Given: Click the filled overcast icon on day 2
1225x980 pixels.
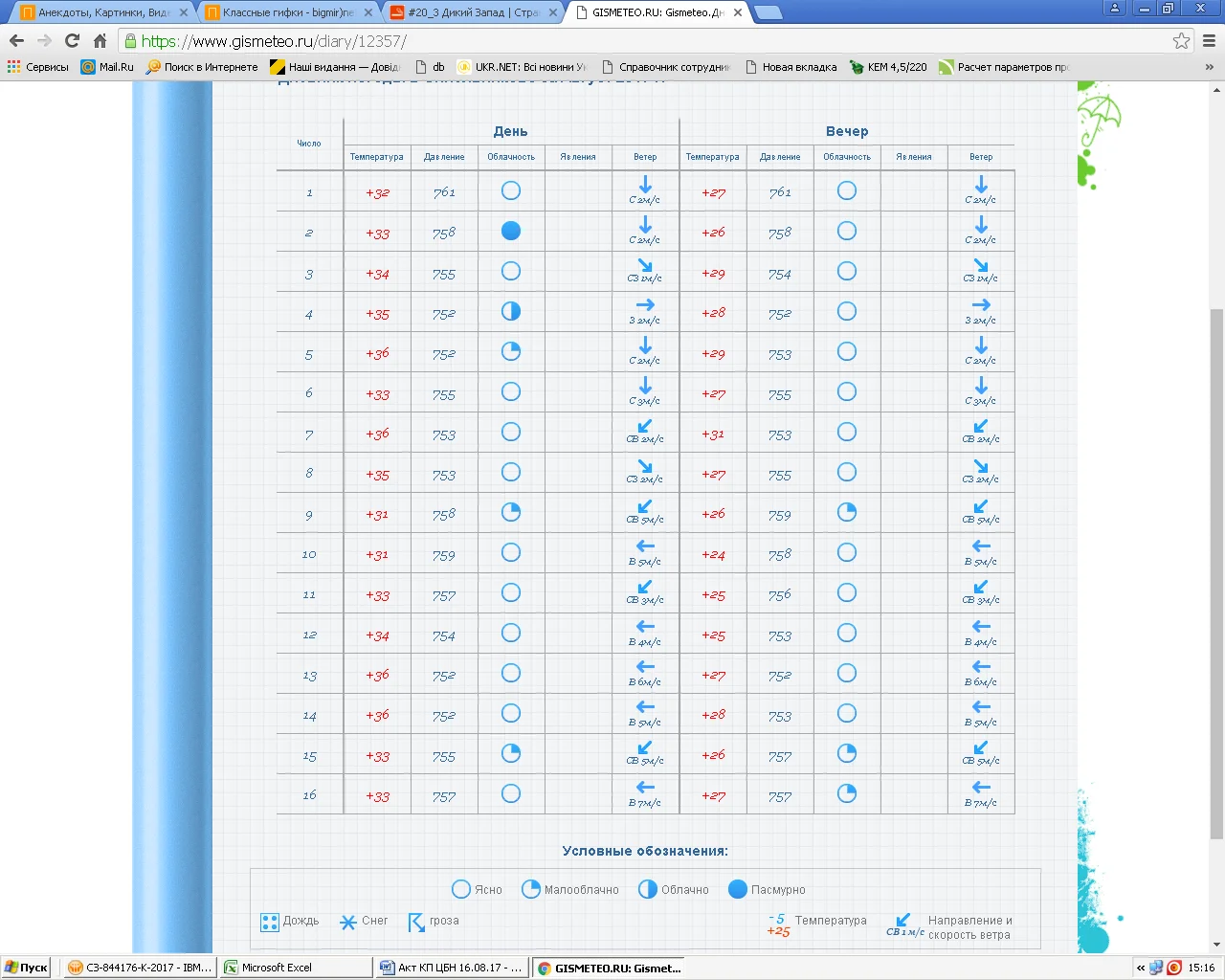Looking at the screenshot, I should [x=511, y=231].
